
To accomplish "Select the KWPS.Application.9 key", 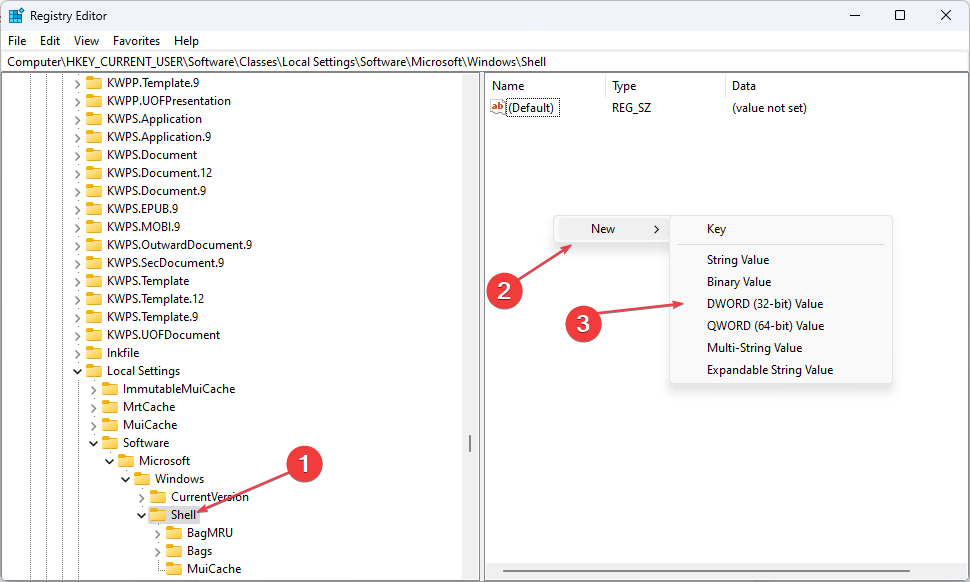I will (159, 137).
